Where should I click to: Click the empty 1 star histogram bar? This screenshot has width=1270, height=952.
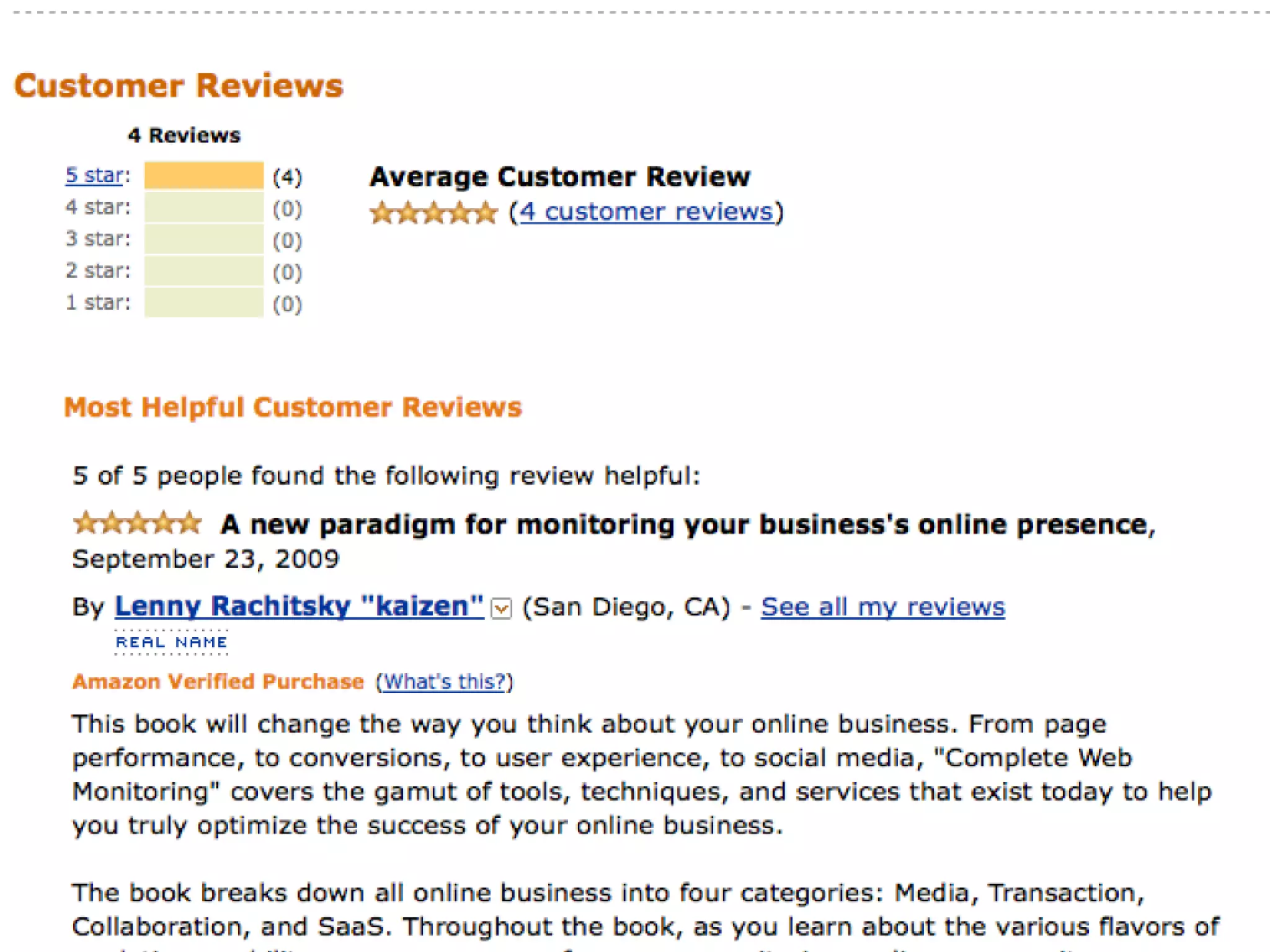click(x=204, y=303)
